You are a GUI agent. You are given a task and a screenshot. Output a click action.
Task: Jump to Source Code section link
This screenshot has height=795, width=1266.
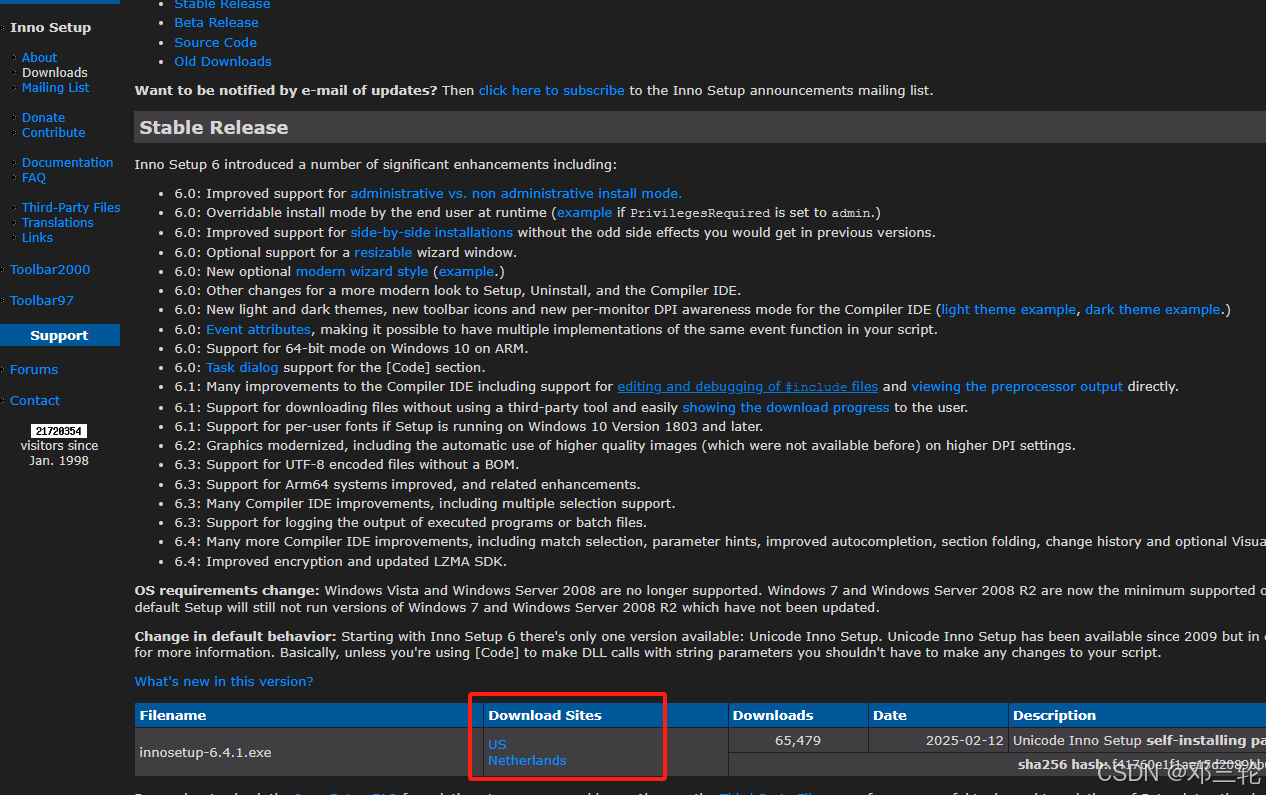[x=215, y=42]
